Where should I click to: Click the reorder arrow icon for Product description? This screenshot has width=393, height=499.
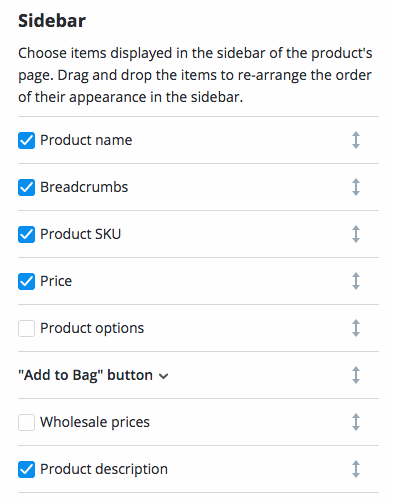pyautogui.click(x=356, y=469)
